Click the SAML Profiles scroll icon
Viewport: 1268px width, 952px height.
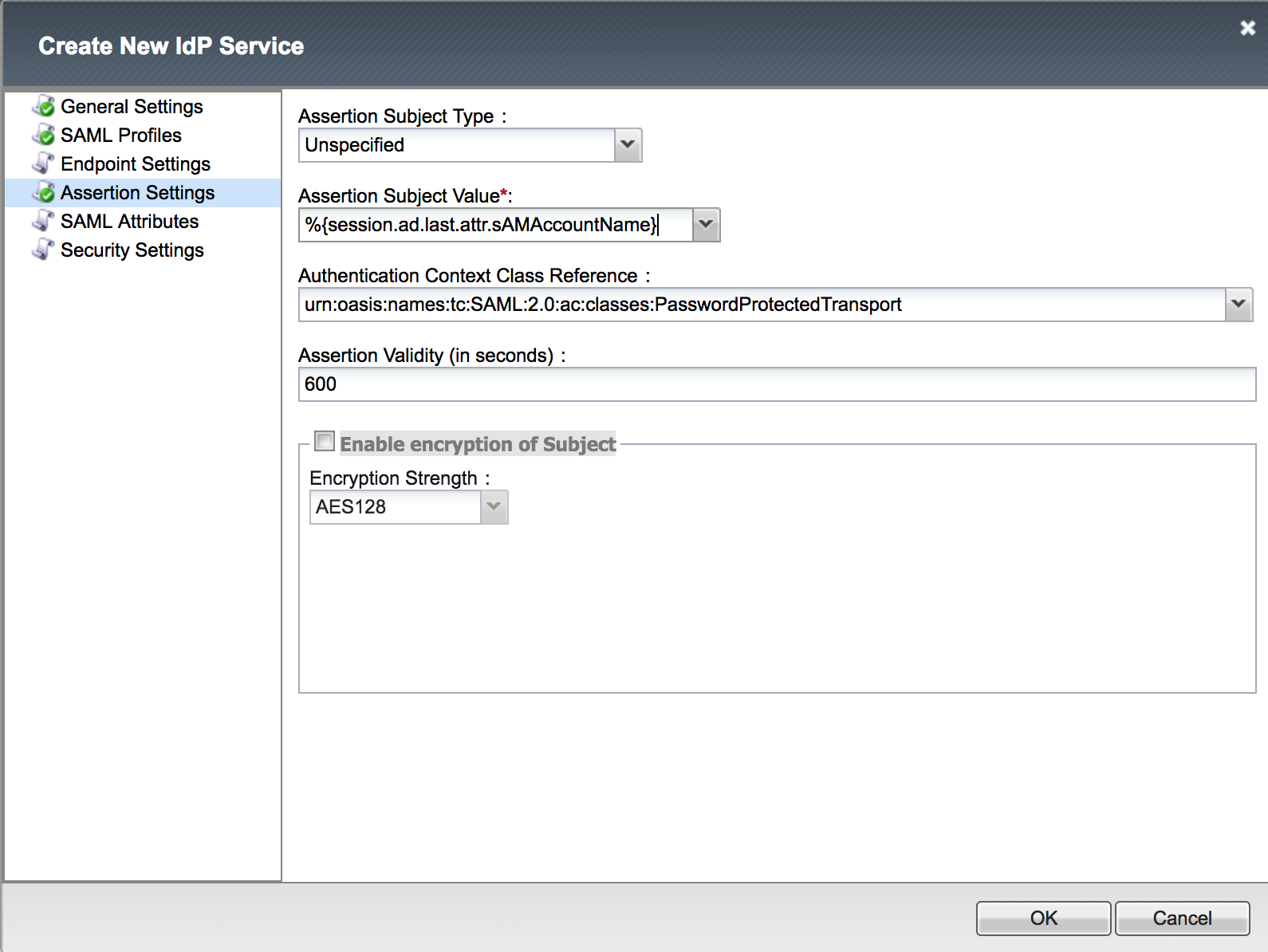(44, 135)
